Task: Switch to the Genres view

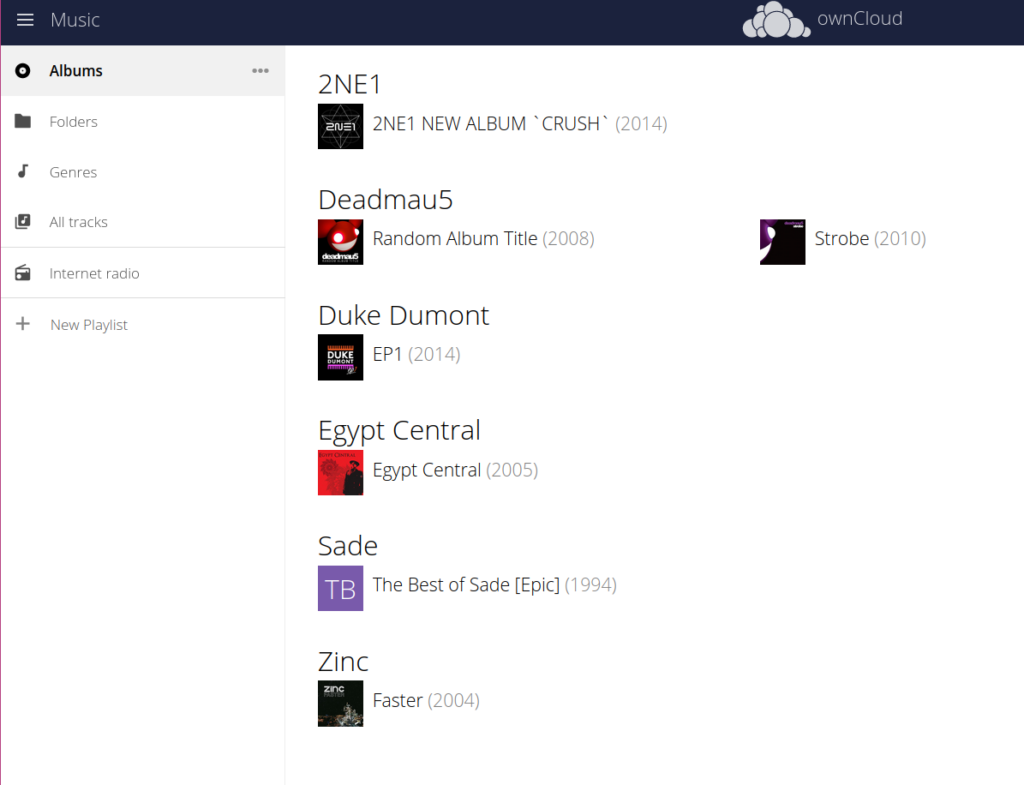Action: coord(143,172)
